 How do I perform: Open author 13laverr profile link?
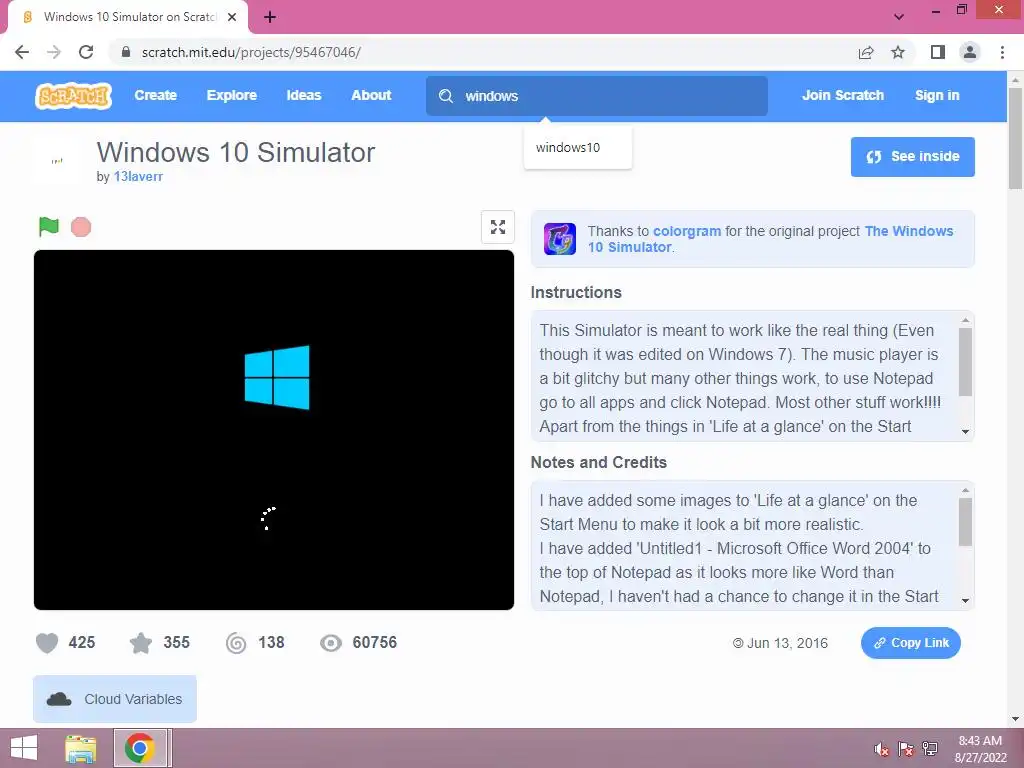pos(138,176)
